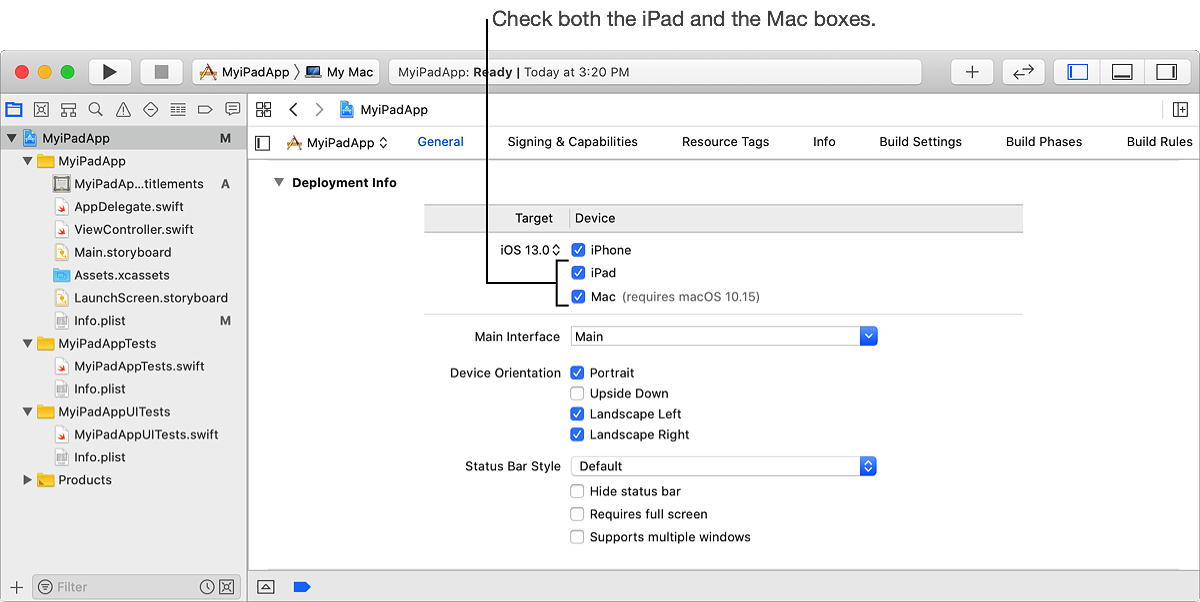Collapse the MyiPadAppTests group
Viewport: 1200px width, 602px height.
pyautogui.click(x=28, y=343)
